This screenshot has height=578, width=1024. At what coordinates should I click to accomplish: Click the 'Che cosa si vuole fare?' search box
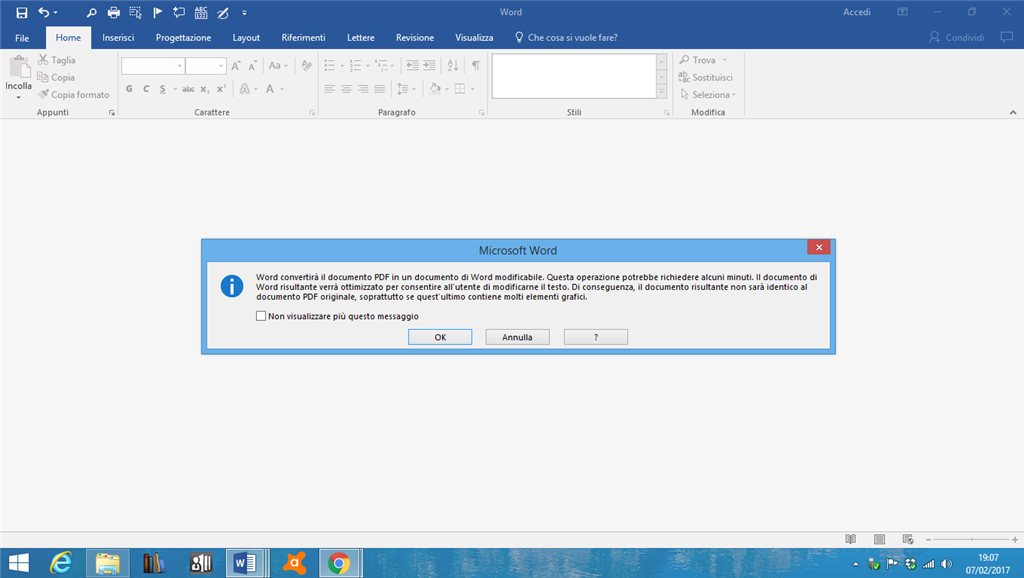tap(566, 38)
